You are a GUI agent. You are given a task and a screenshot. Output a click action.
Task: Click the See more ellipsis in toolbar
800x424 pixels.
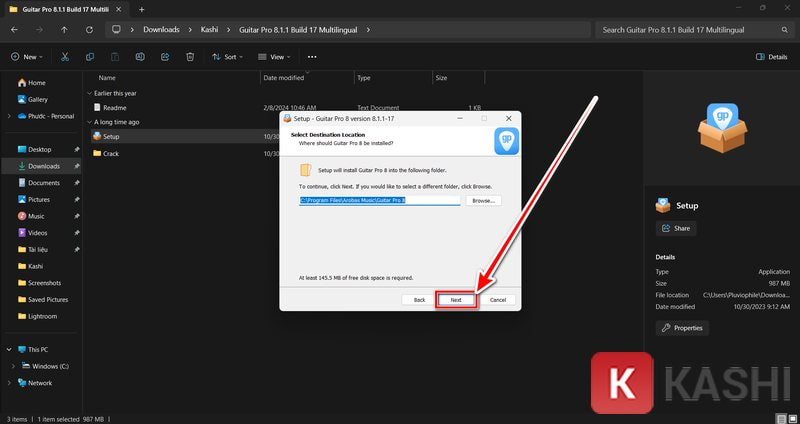312,57
